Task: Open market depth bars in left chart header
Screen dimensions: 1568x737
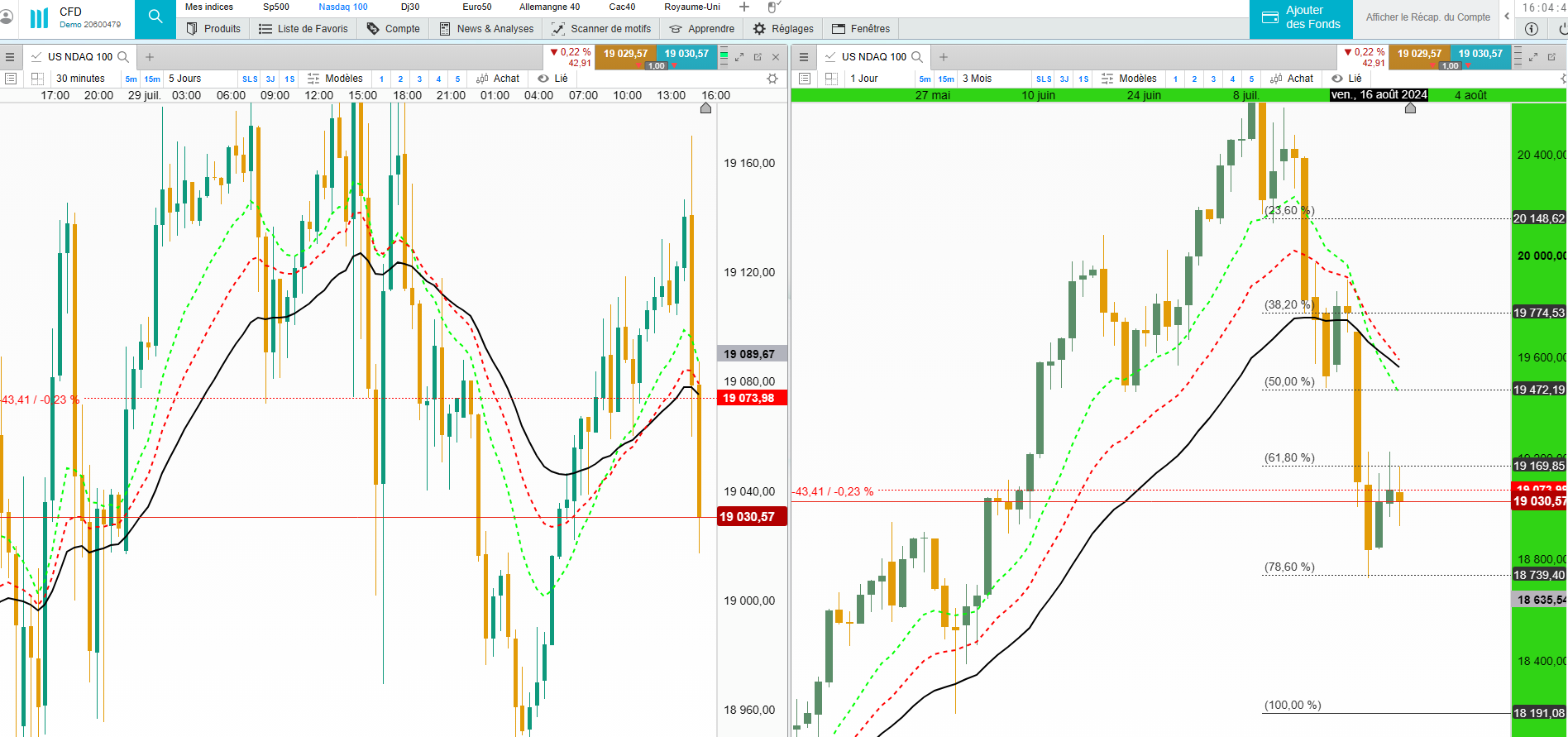Action: [724, 57]
